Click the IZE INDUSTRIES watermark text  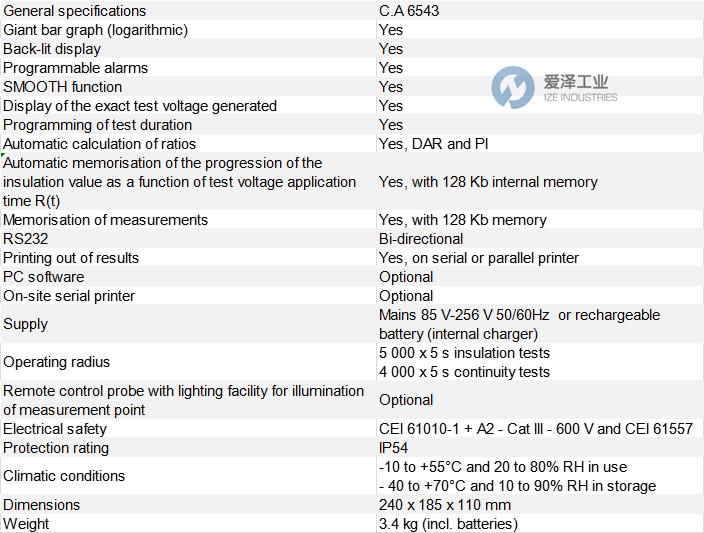click(578, 97)
